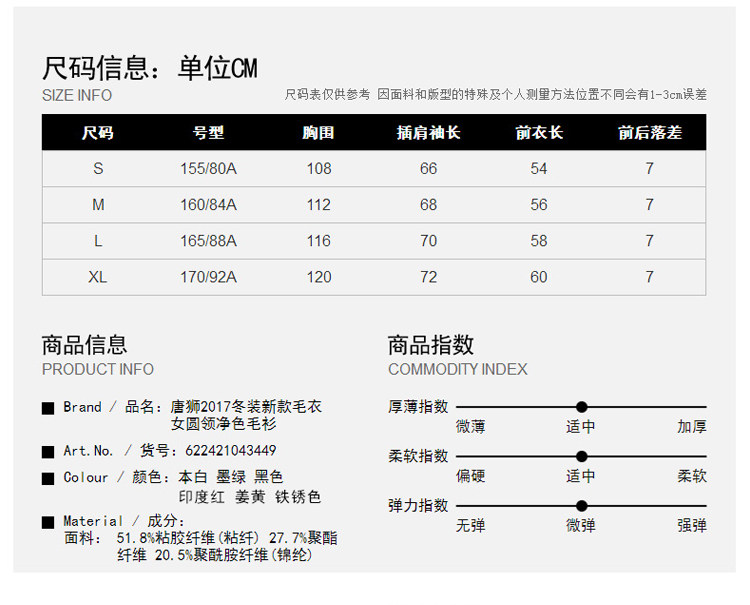Click the sleeve length value 70
The image size is (750, 605).
point(429,241)
